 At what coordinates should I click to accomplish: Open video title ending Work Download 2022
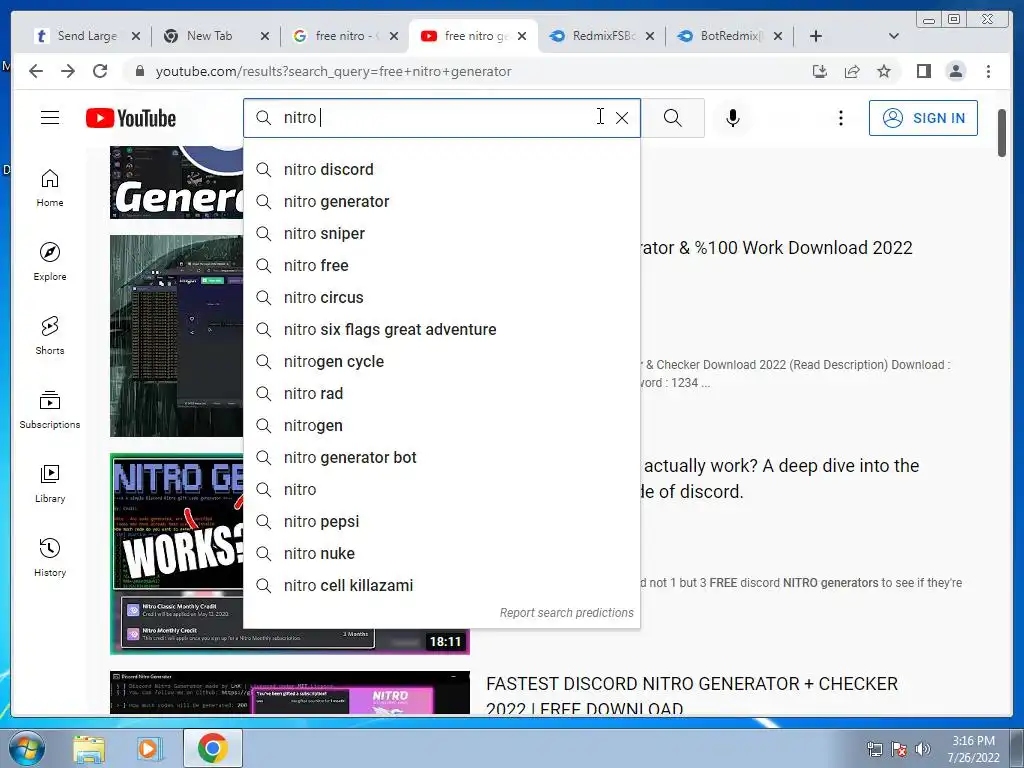click(x=776, y=248)
